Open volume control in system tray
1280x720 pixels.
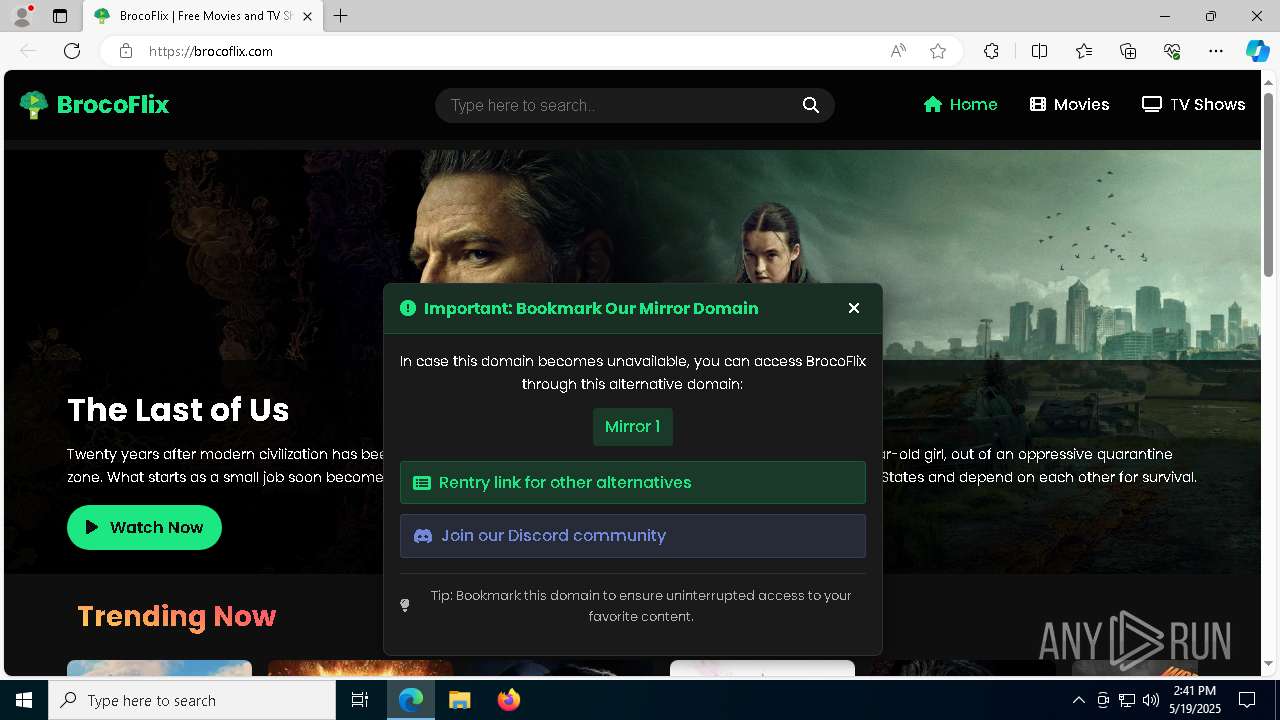click(1150, 700)
